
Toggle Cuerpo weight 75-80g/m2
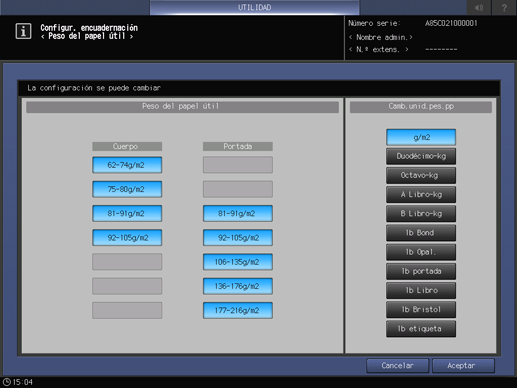[127, 189]
